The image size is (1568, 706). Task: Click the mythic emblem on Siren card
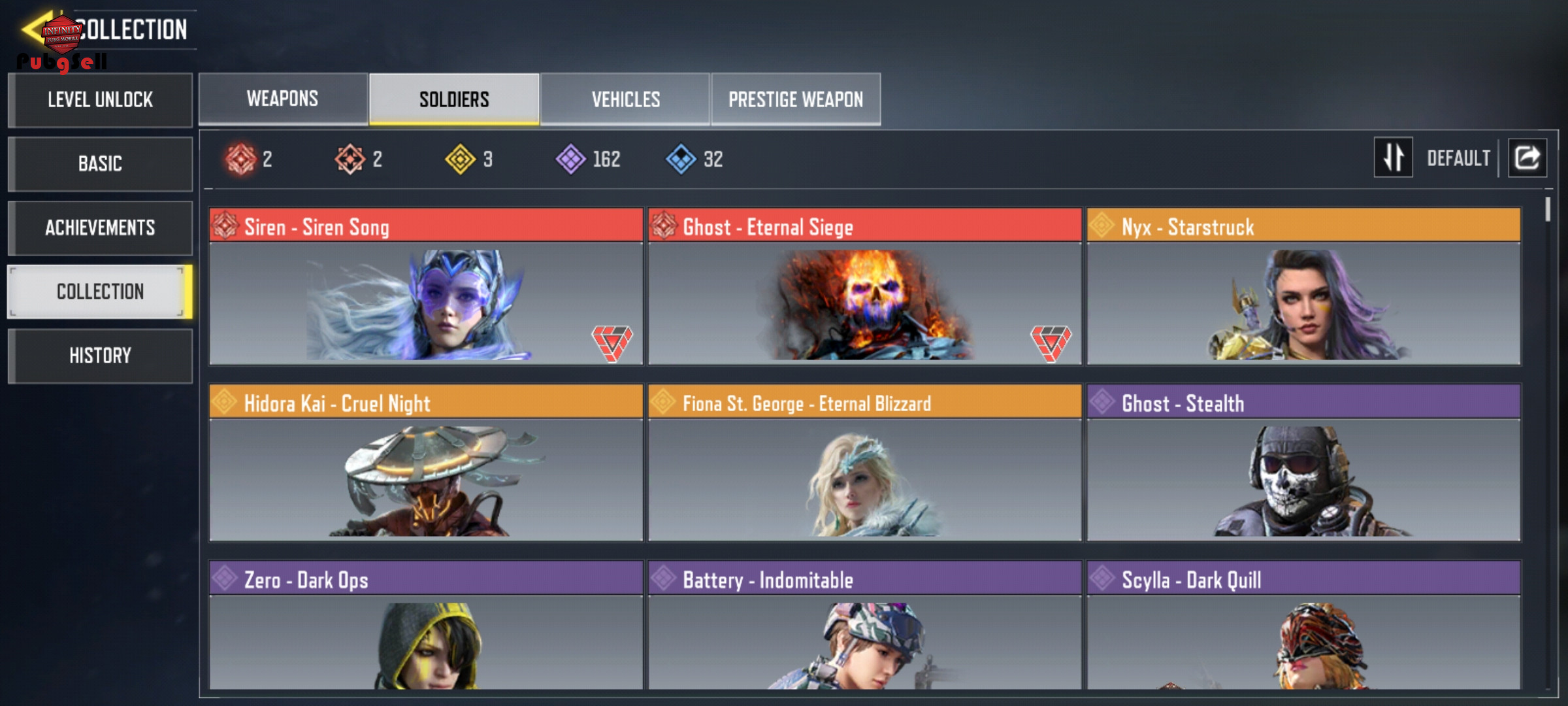[x=612, y=343]
